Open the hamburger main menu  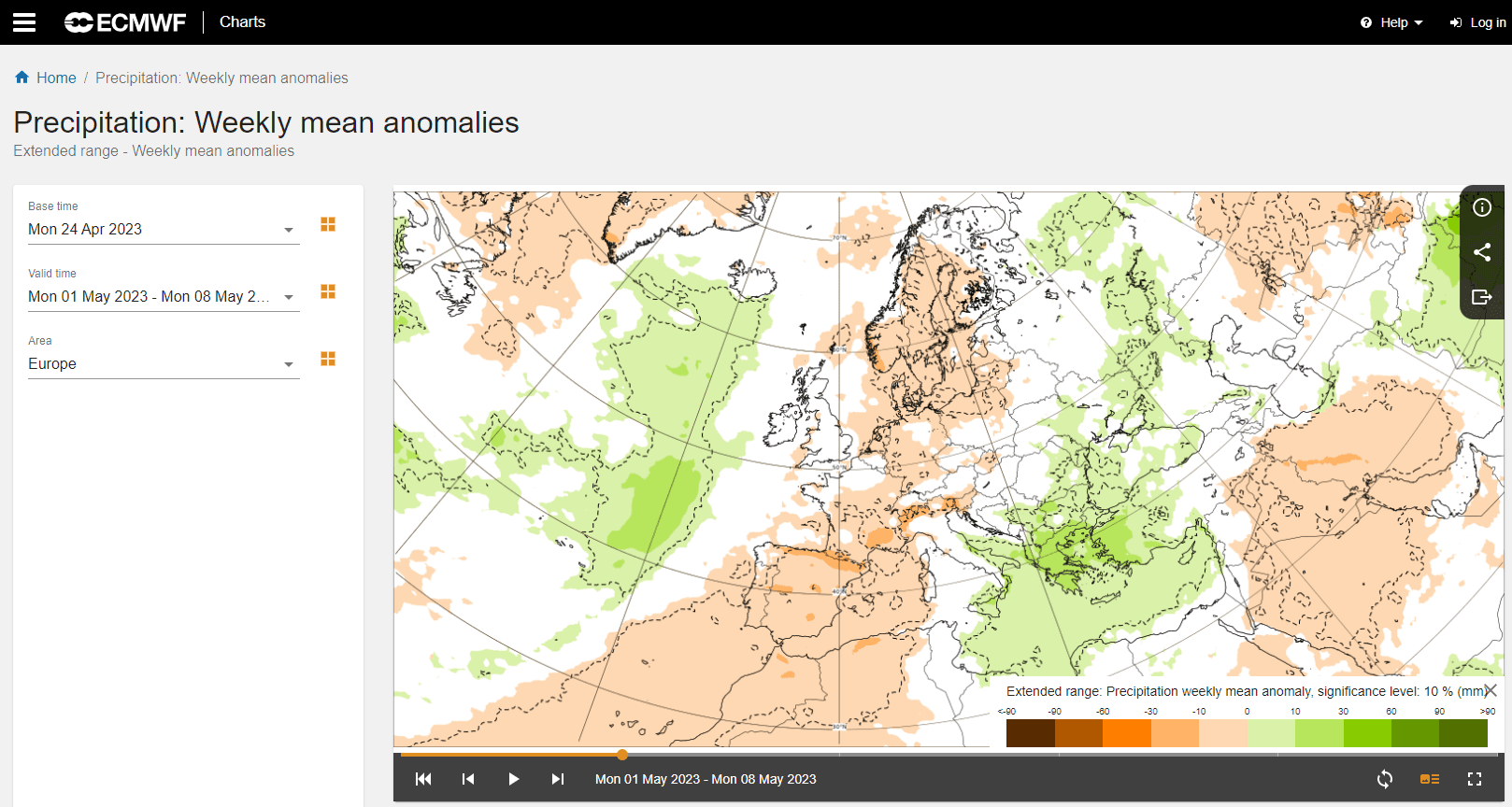[x=24, y=22]
